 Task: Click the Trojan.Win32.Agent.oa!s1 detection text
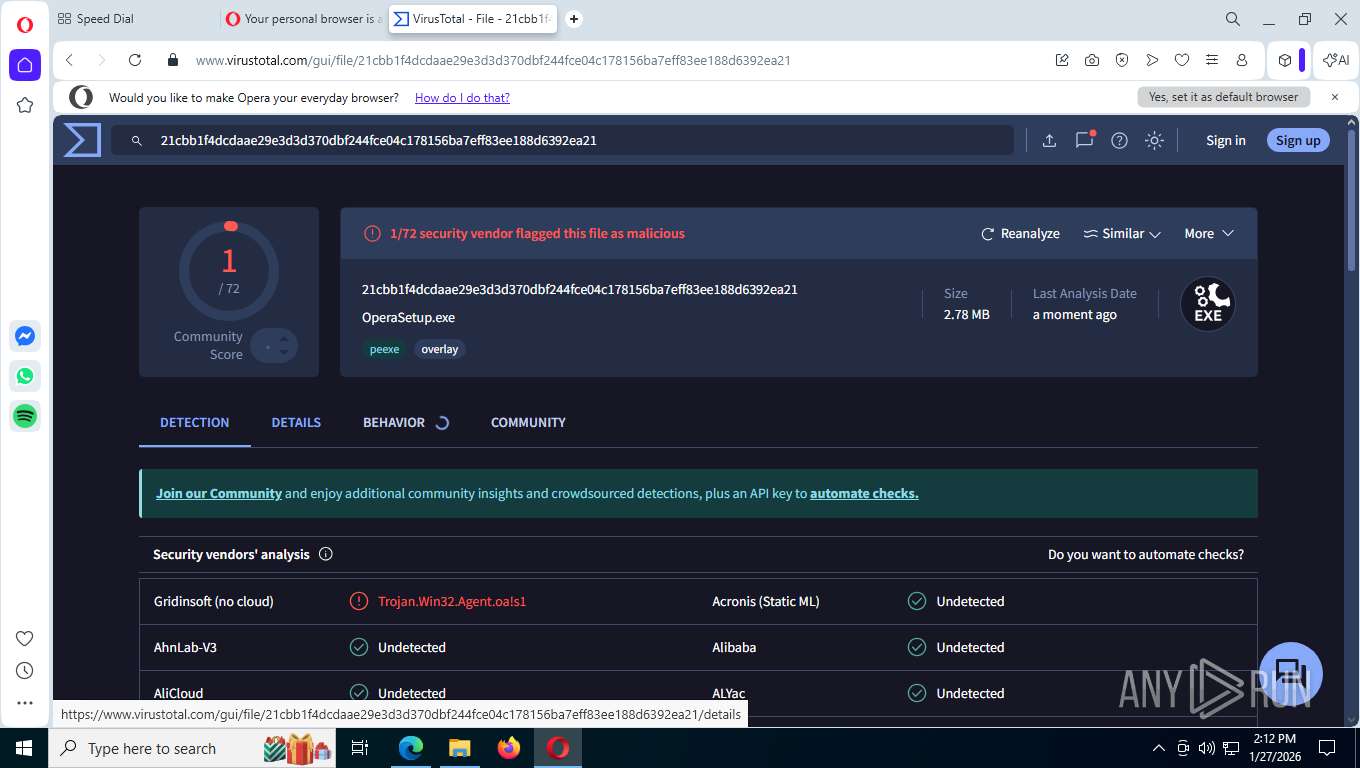(x=452, y=601)
